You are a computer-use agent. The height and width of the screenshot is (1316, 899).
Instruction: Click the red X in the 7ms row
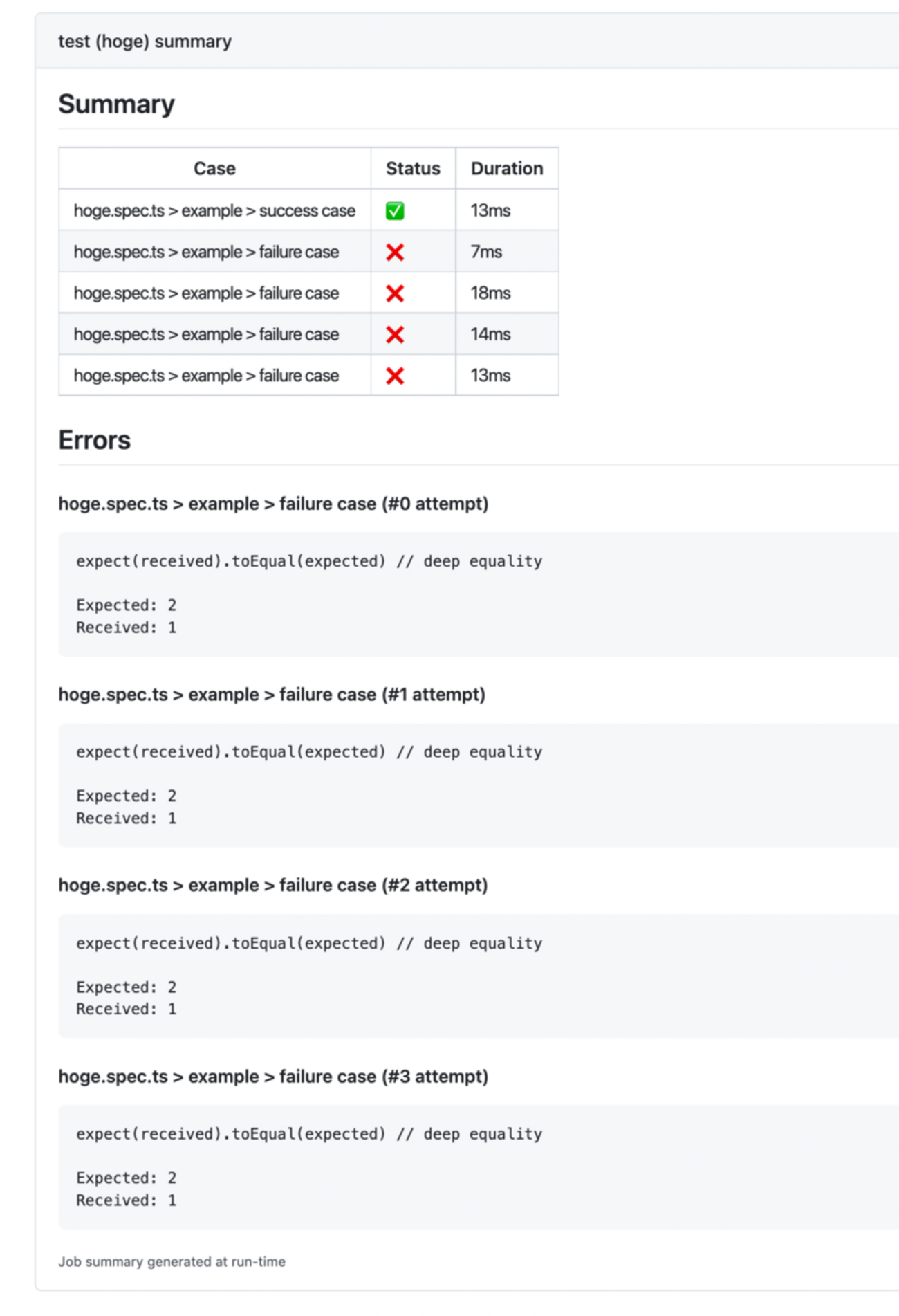point(395,253)
